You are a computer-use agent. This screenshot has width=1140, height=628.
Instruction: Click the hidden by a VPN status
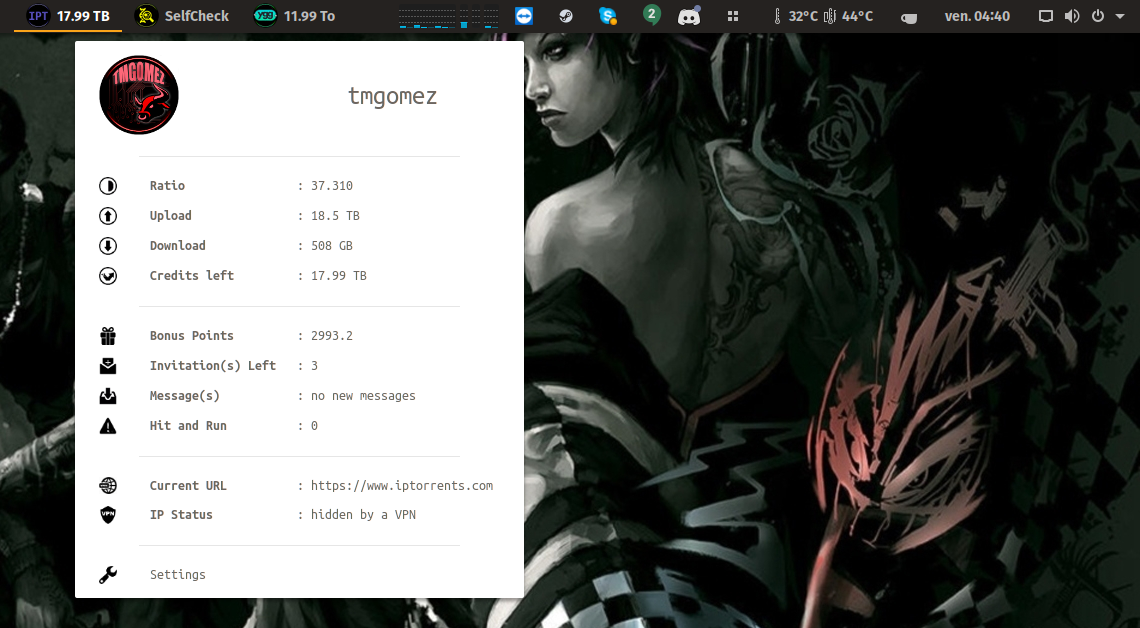363,515
